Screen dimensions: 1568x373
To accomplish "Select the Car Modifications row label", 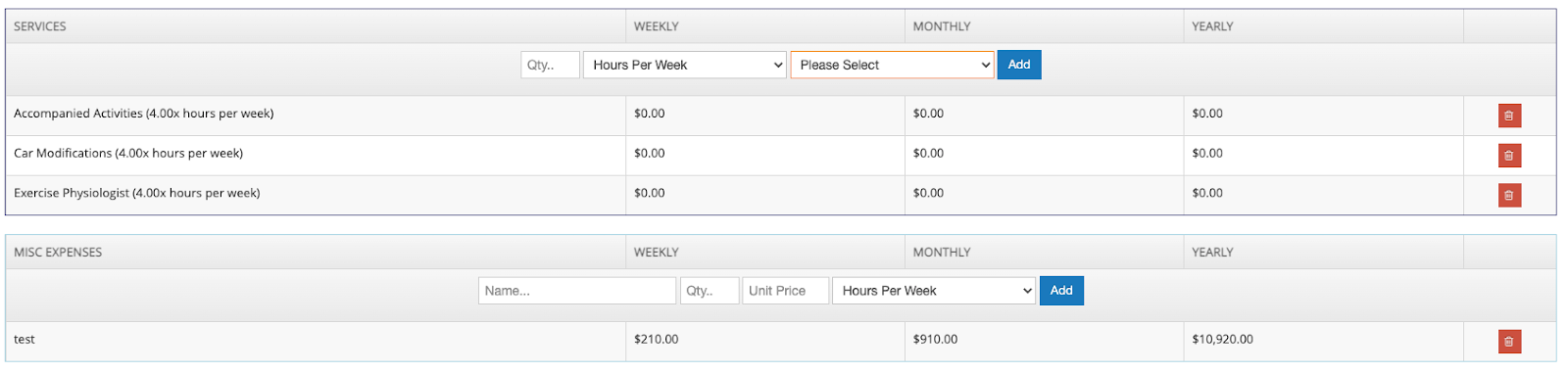I will 128,154.
